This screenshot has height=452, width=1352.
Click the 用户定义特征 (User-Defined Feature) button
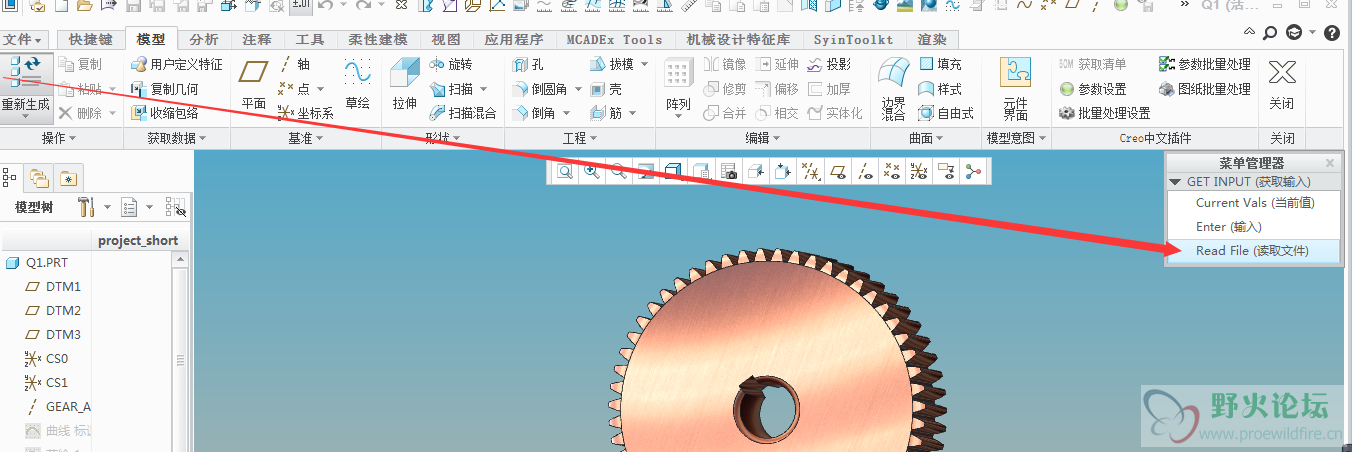177,64
